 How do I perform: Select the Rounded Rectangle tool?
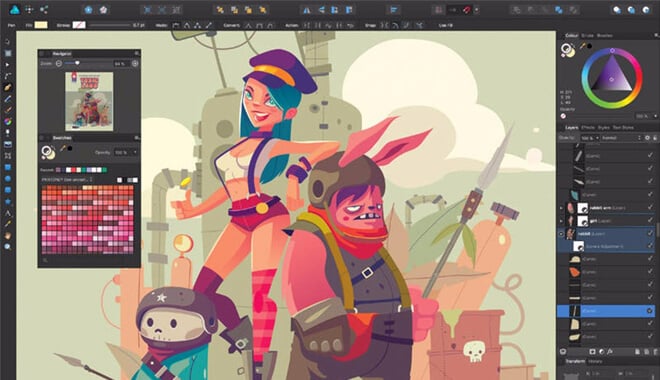click(8, 190)
